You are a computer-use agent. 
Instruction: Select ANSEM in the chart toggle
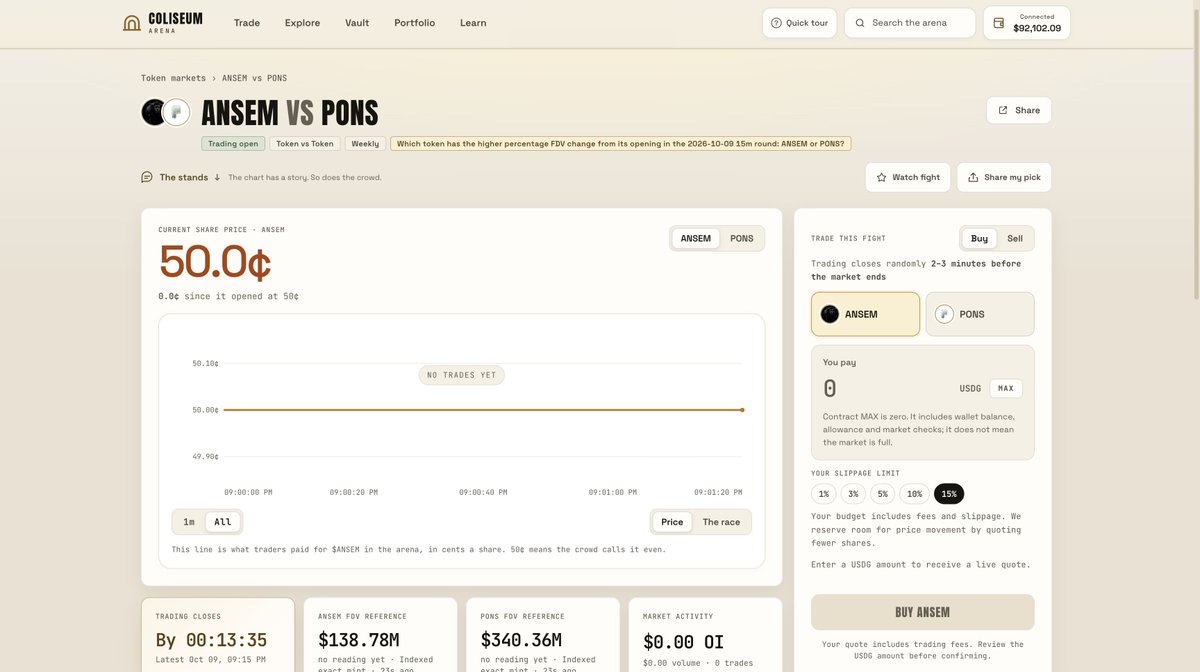(x=696, y=238)
